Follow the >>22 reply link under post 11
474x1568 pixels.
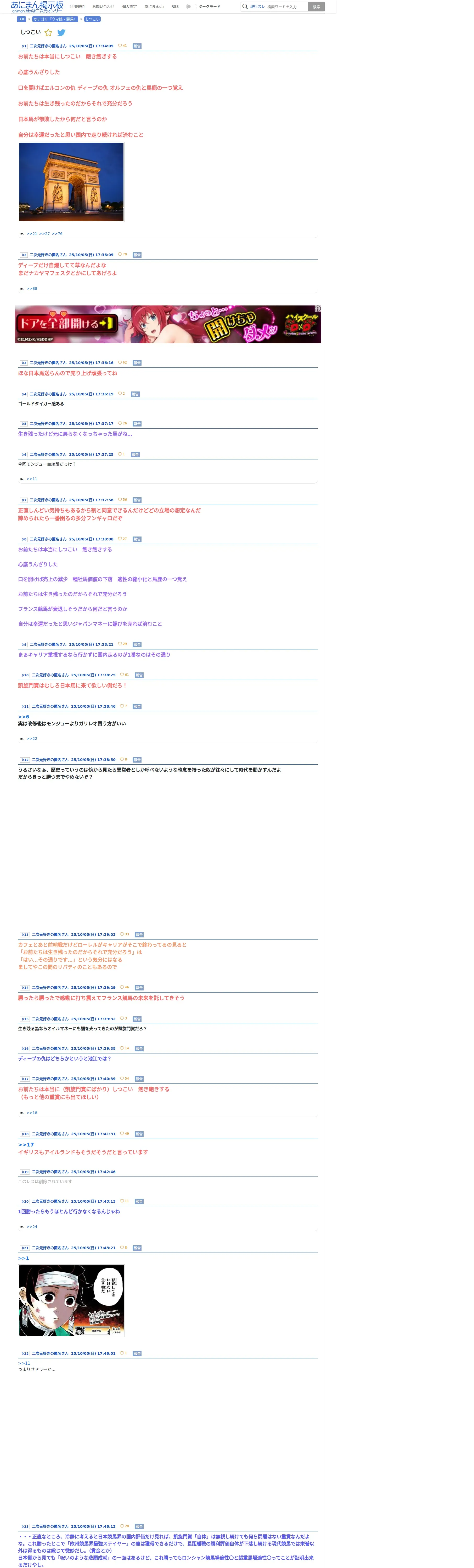32,738
